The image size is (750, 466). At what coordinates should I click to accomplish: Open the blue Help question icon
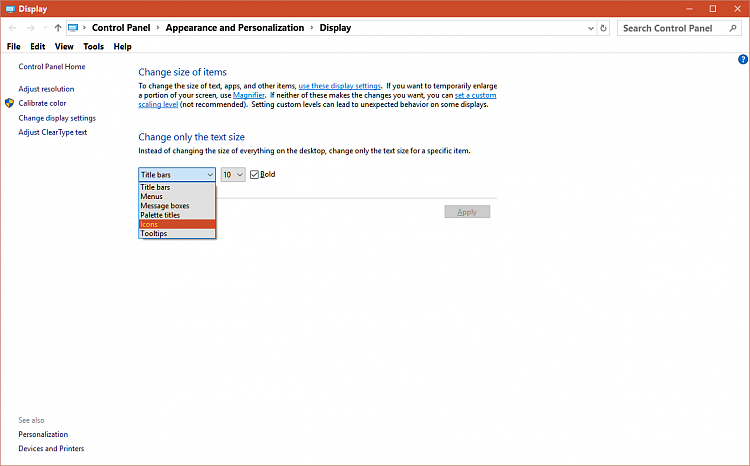(742, 59)
